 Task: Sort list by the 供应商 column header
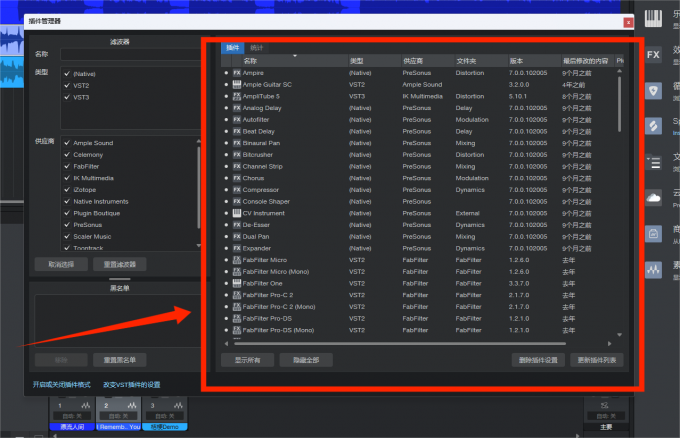[x=427, y=61]
